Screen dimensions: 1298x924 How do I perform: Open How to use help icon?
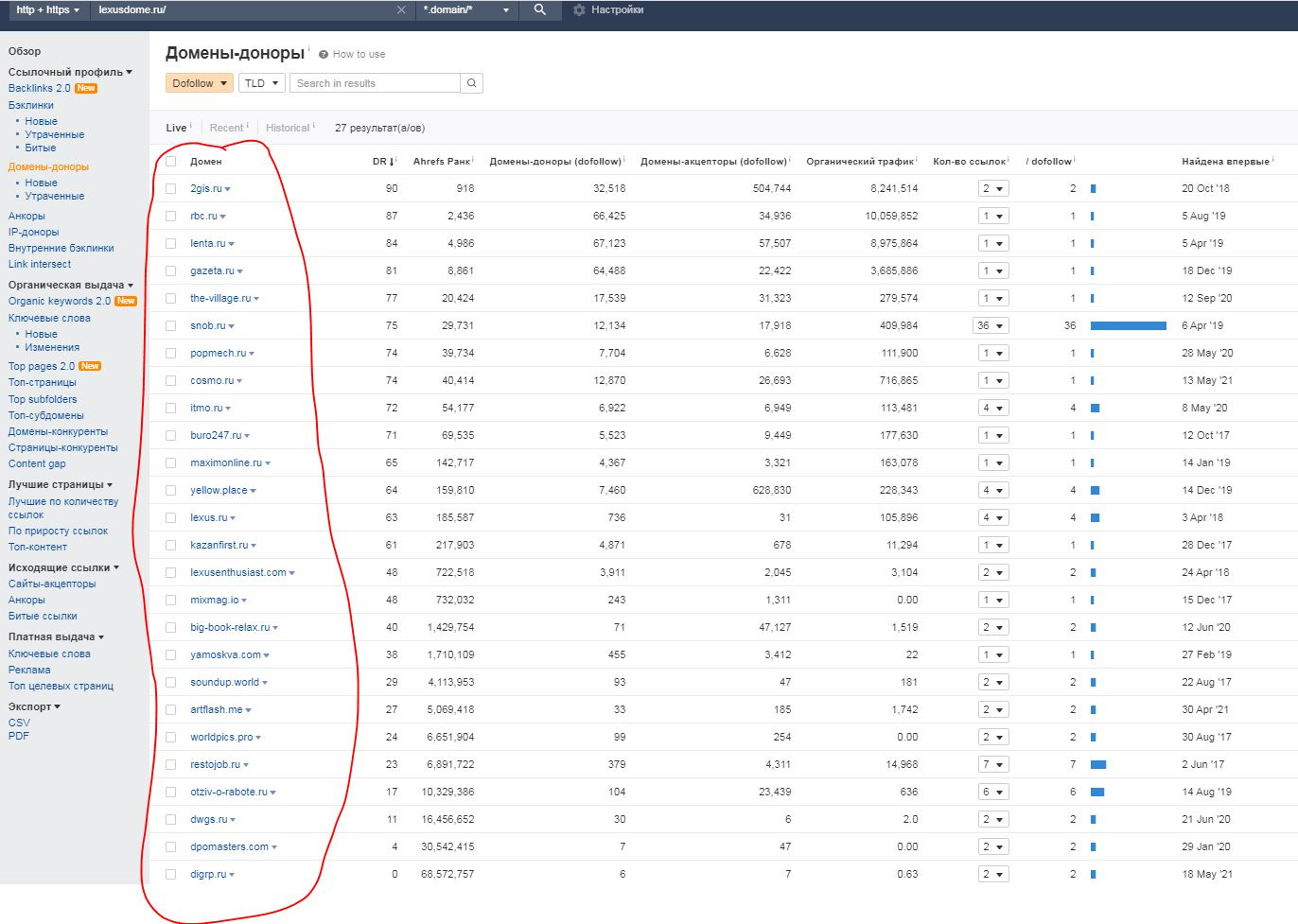pos(324,55)
